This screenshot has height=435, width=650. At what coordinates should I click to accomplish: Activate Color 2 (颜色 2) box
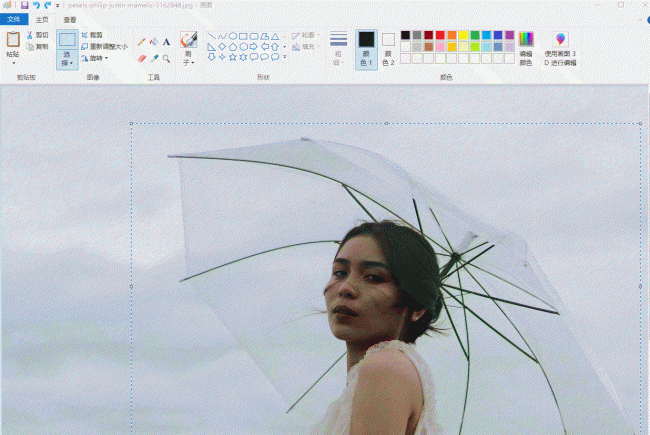pos(388,49)
